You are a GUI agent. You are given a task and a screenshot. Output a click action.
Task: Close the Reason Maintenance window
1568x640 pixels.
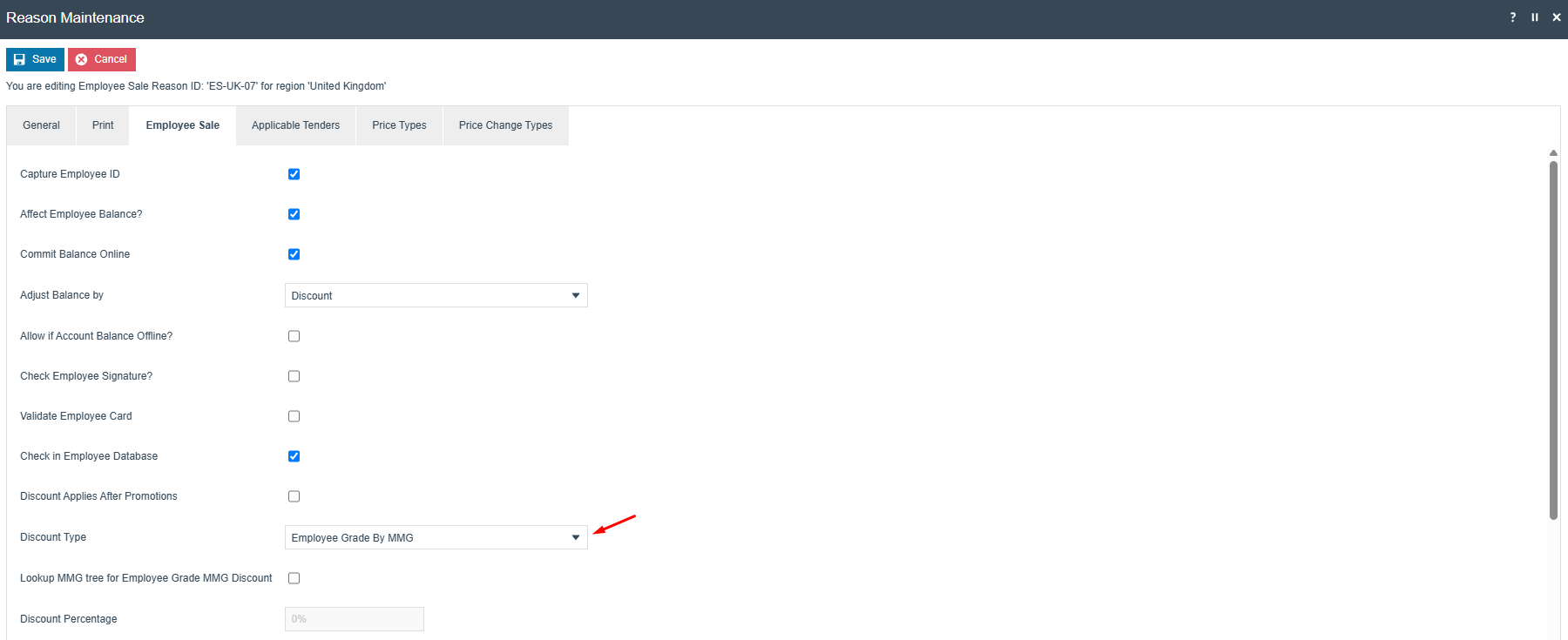1557,17
